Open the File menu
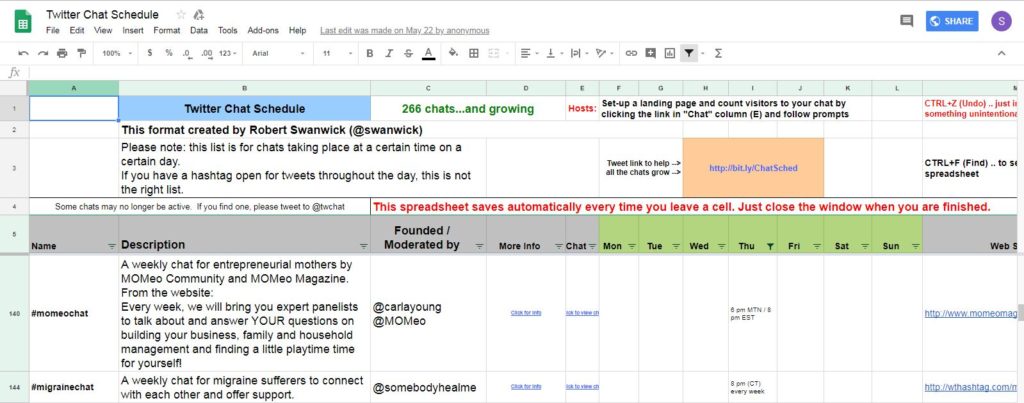The width and height of the screenshot is (1024, 403). click(53, 30)
